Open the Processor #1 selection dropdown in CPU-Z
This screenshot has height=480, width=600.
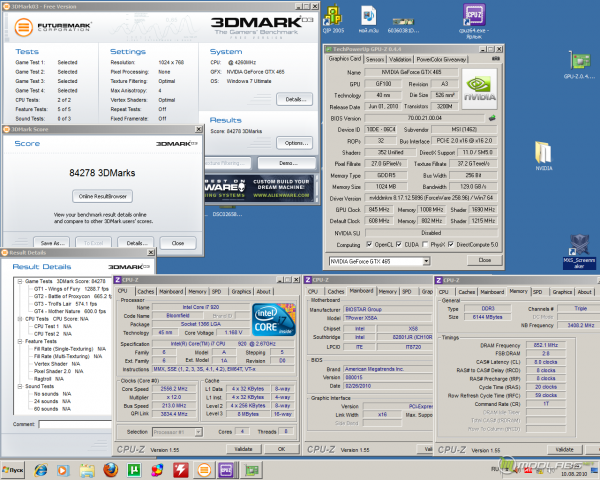click(198, 432)
